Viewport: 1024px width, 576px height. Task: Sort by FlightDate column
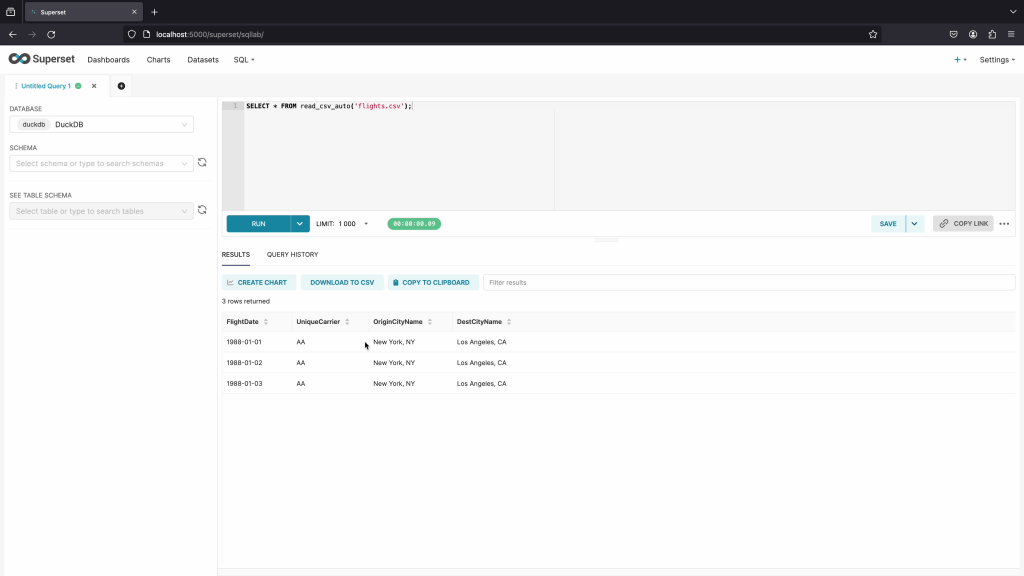click(265, 322)
